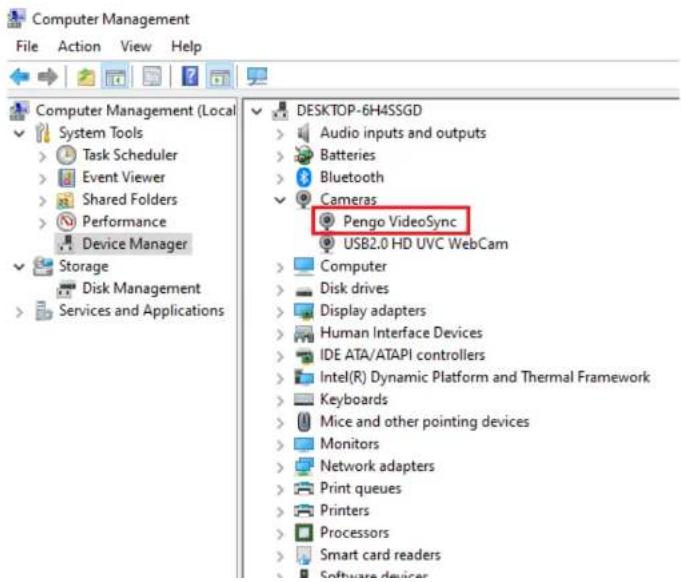681x582 pixels.
Task: Click the Audio inputs speaker icon
Action: pyautogui.click(x=304, y=132)
